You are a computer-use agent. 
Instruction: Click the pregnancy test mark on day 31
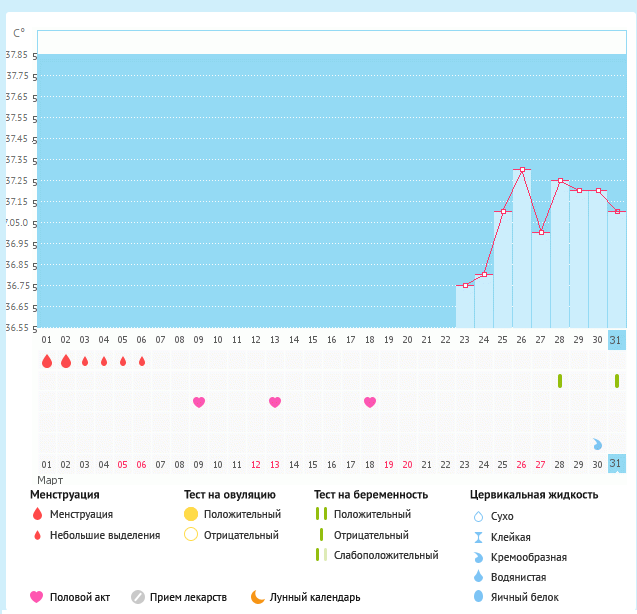pos(617,381)
